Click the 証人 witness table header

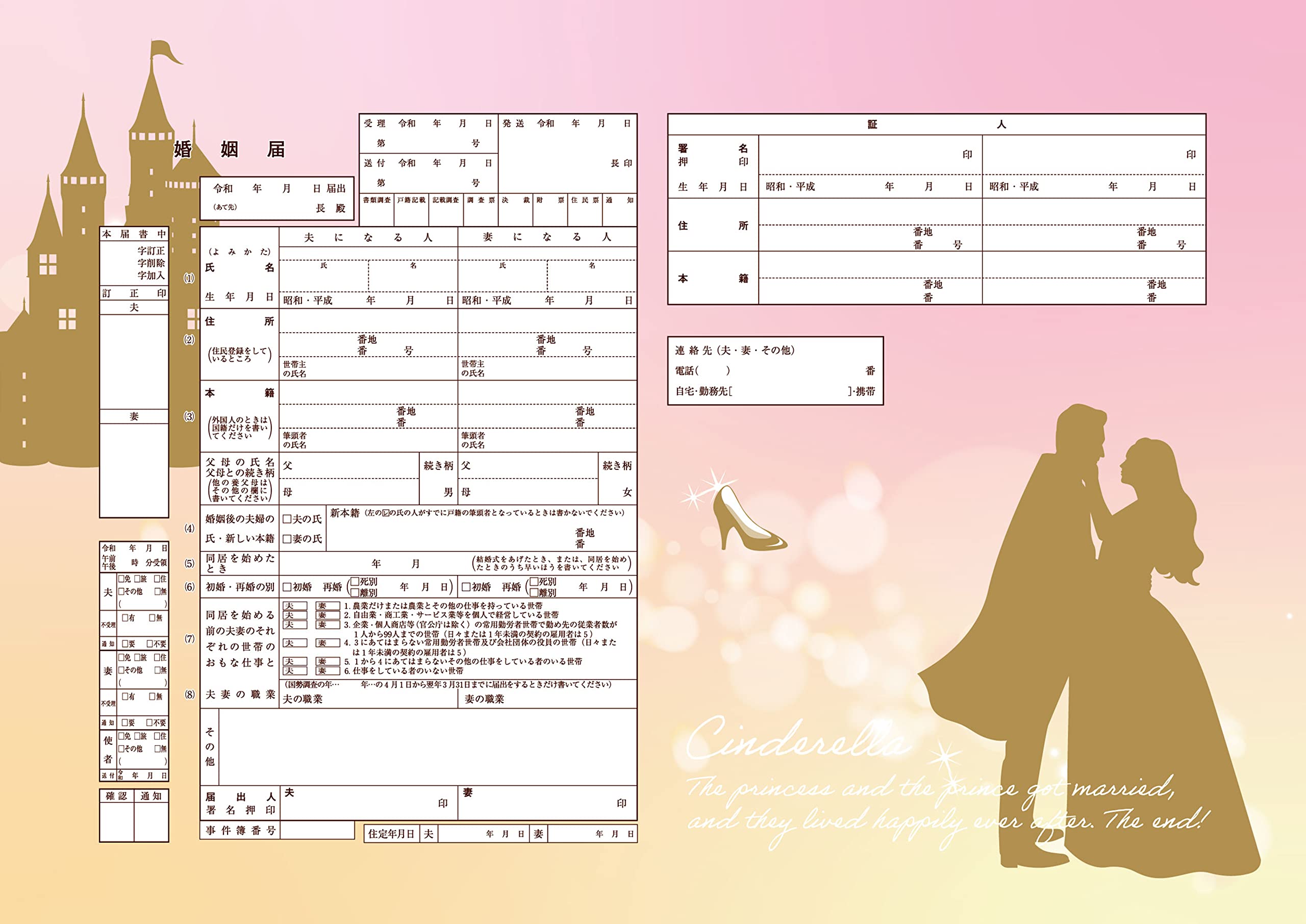tap(936, 124)
